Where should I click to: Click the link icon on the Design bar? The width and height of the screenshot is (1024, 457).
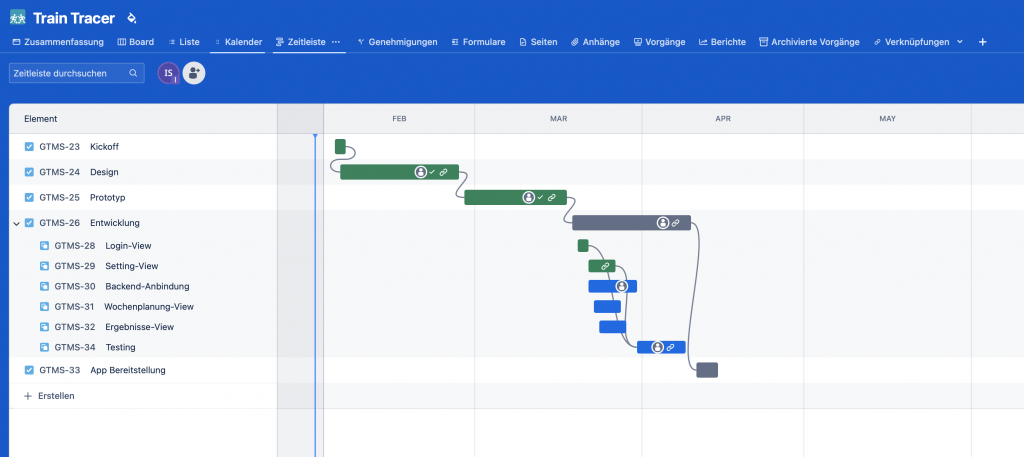(x=443, y=172)
